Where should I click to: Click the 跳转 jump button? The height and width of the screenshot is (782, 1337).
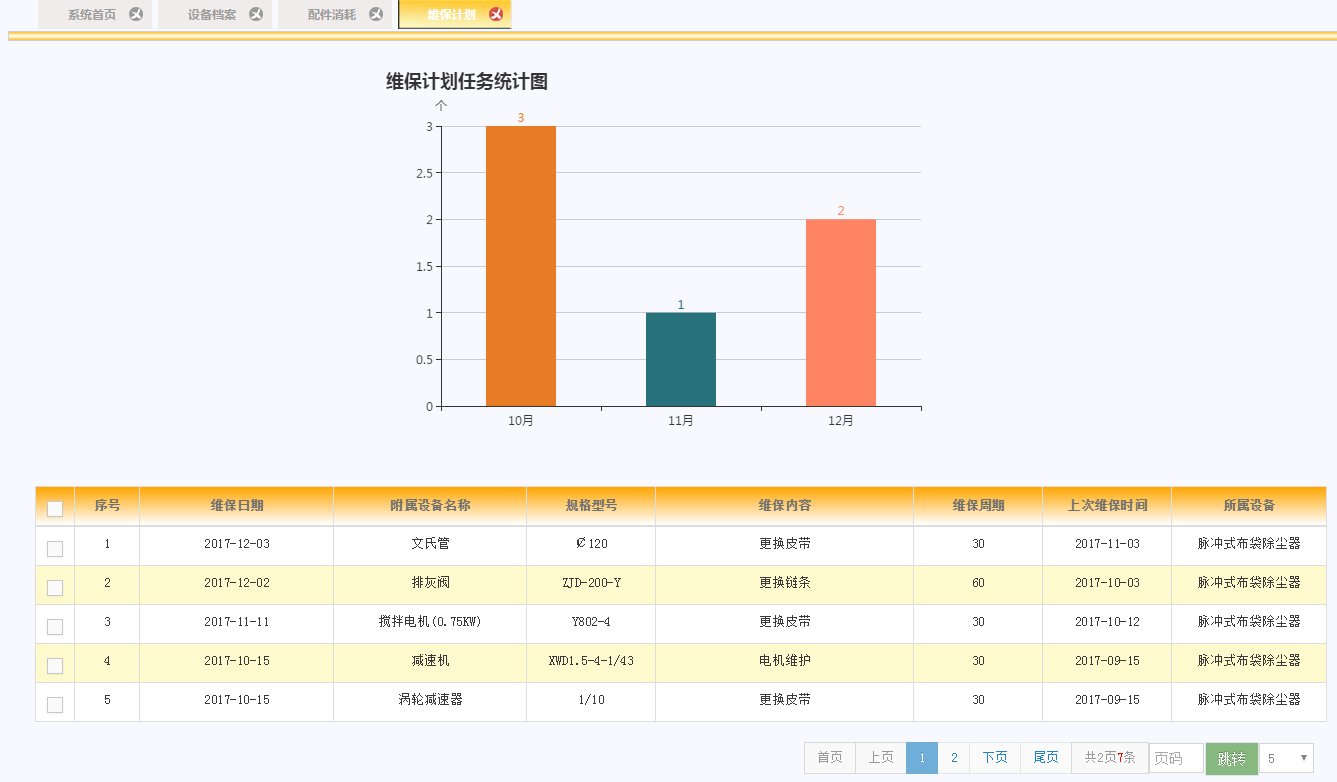coord(1231,759)
